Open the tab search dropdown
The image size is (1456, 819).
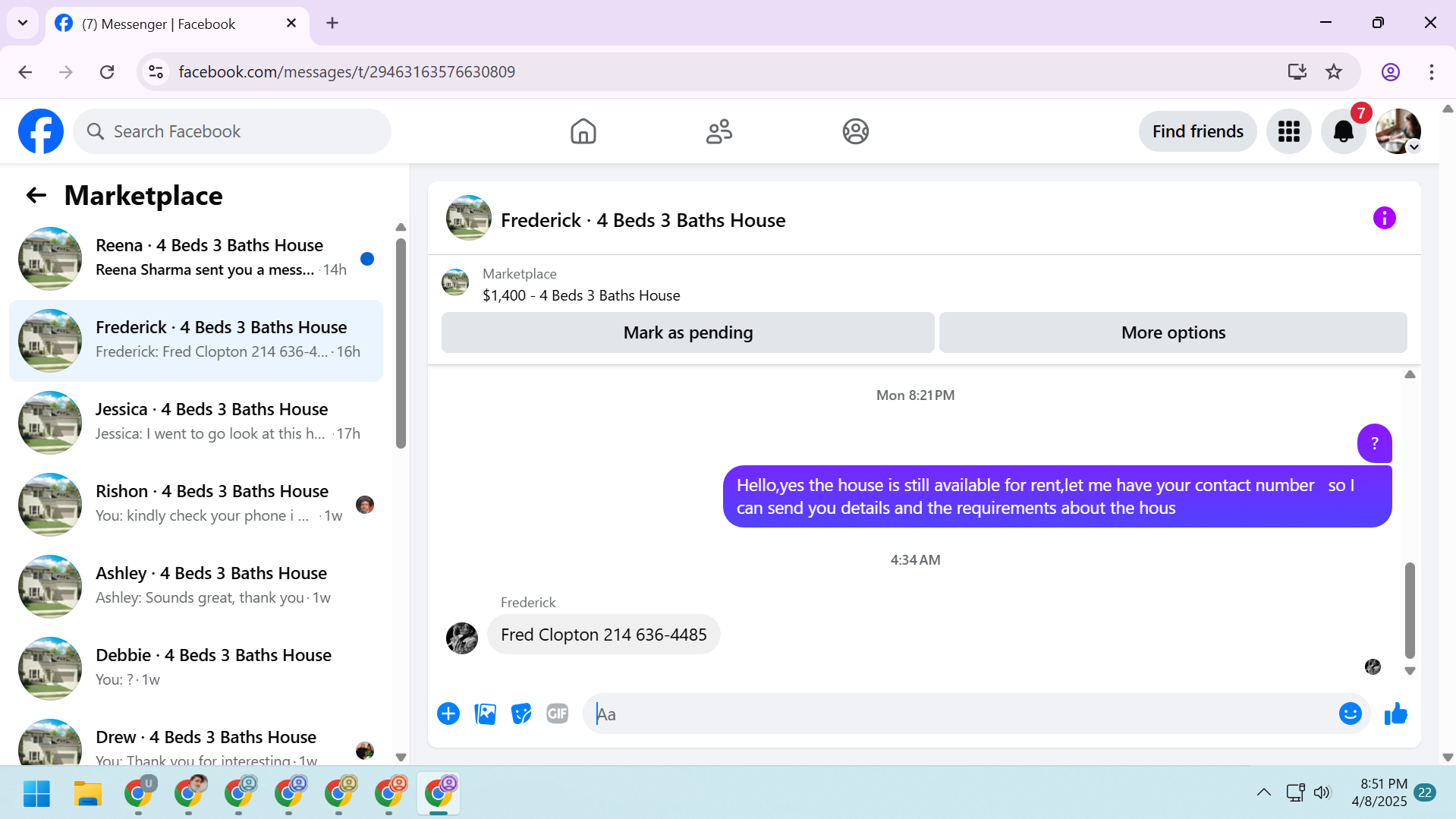pos(23,24)
